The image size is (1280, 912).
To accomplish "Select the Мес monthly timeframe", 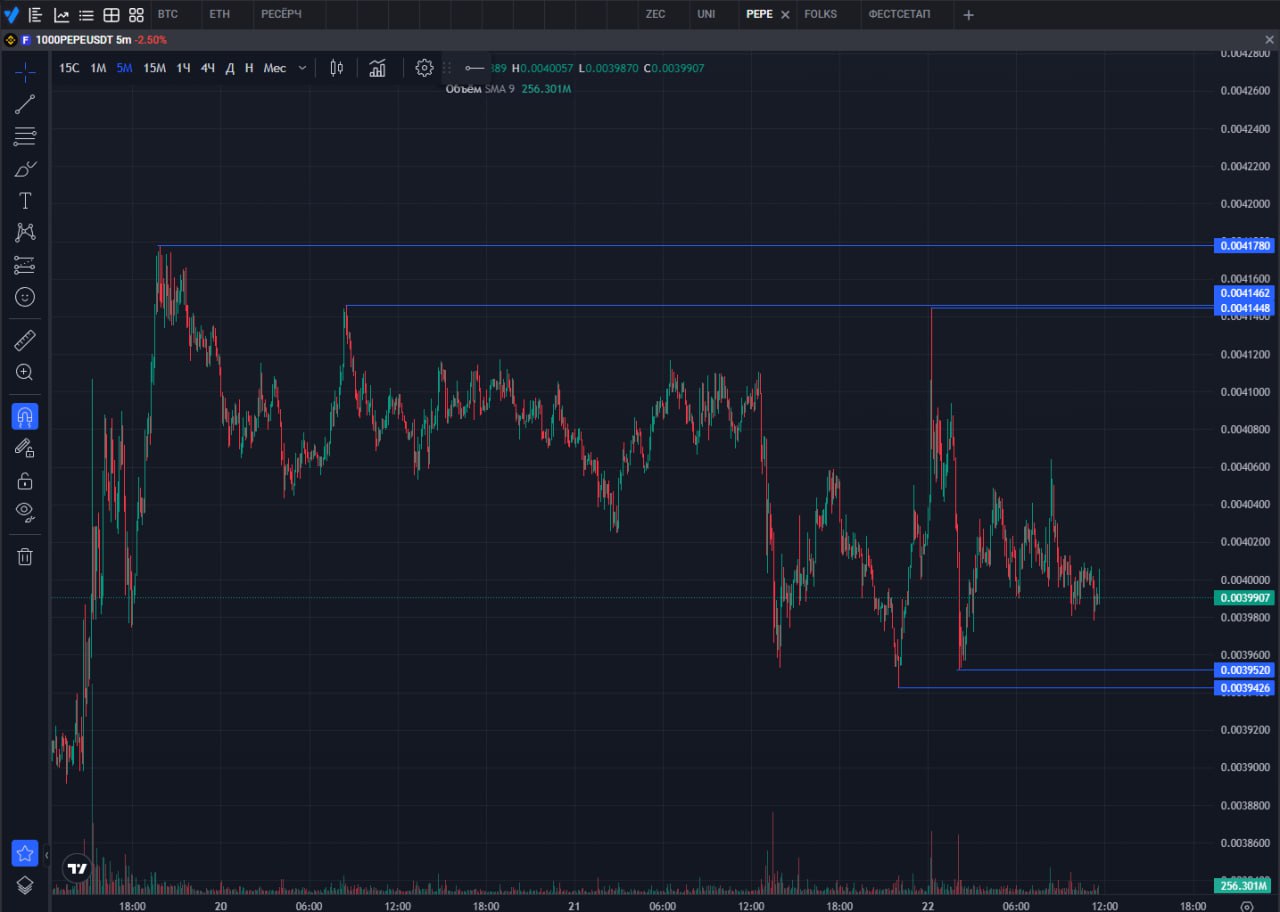I will pyautogui.click(x=275, y=68).
